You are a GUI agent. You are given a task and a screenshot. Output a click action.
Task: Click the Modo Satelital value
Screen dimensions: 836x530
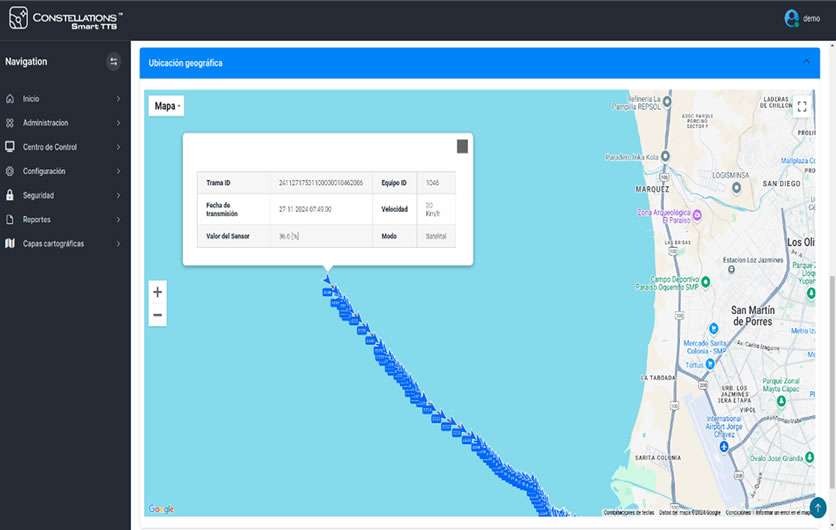[436, 236]
